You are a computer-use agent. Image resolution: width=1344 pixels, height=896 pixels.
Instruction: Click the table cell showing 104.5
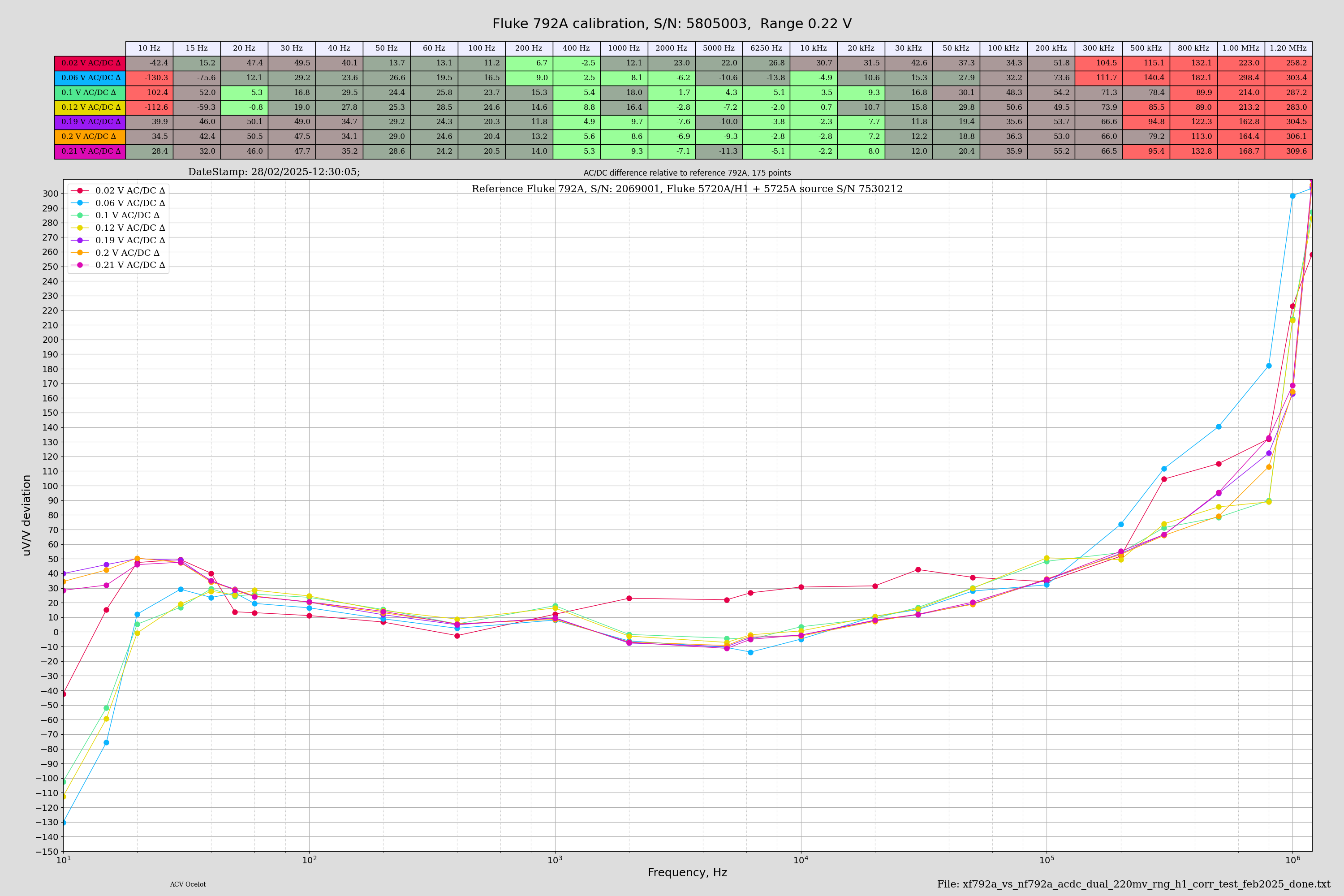click(1098, 63)
